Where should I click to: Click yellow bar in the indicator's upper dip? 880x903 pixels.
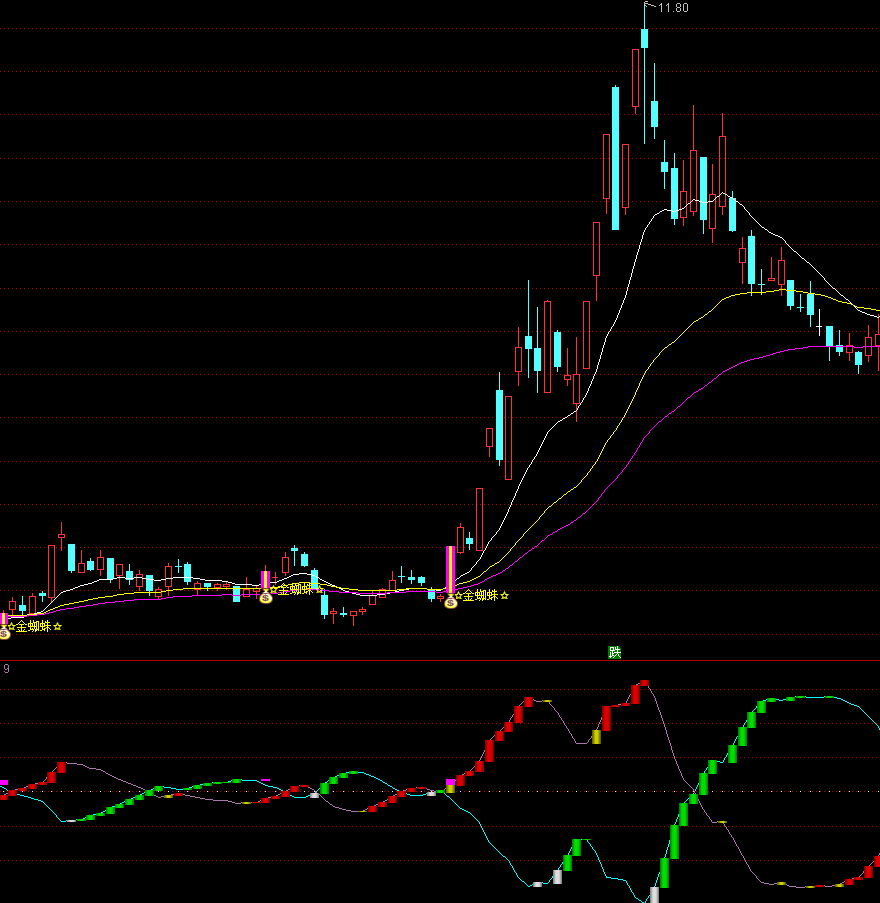click(596, 737)
